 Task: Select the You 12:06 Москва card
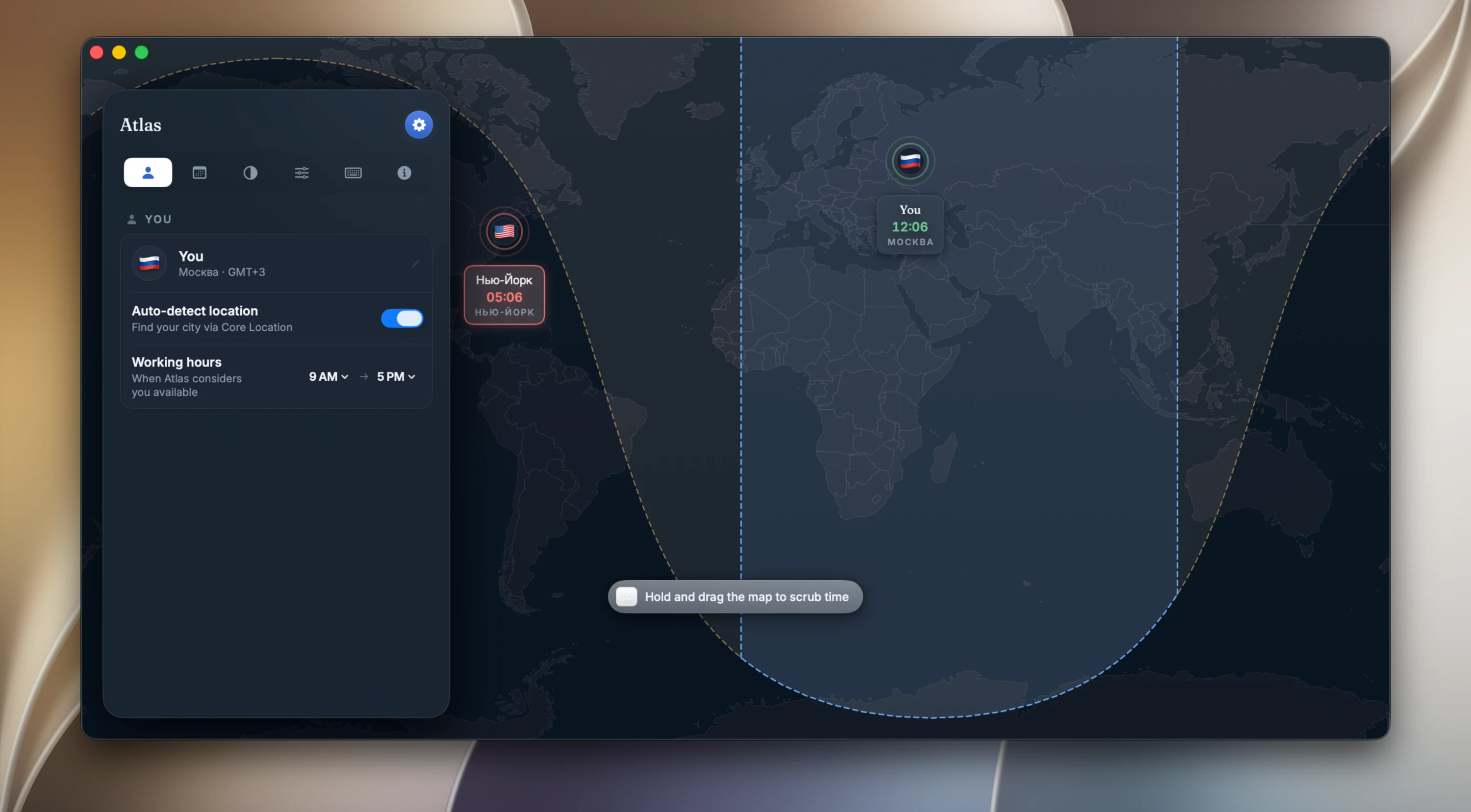click(x=910, y=225)
